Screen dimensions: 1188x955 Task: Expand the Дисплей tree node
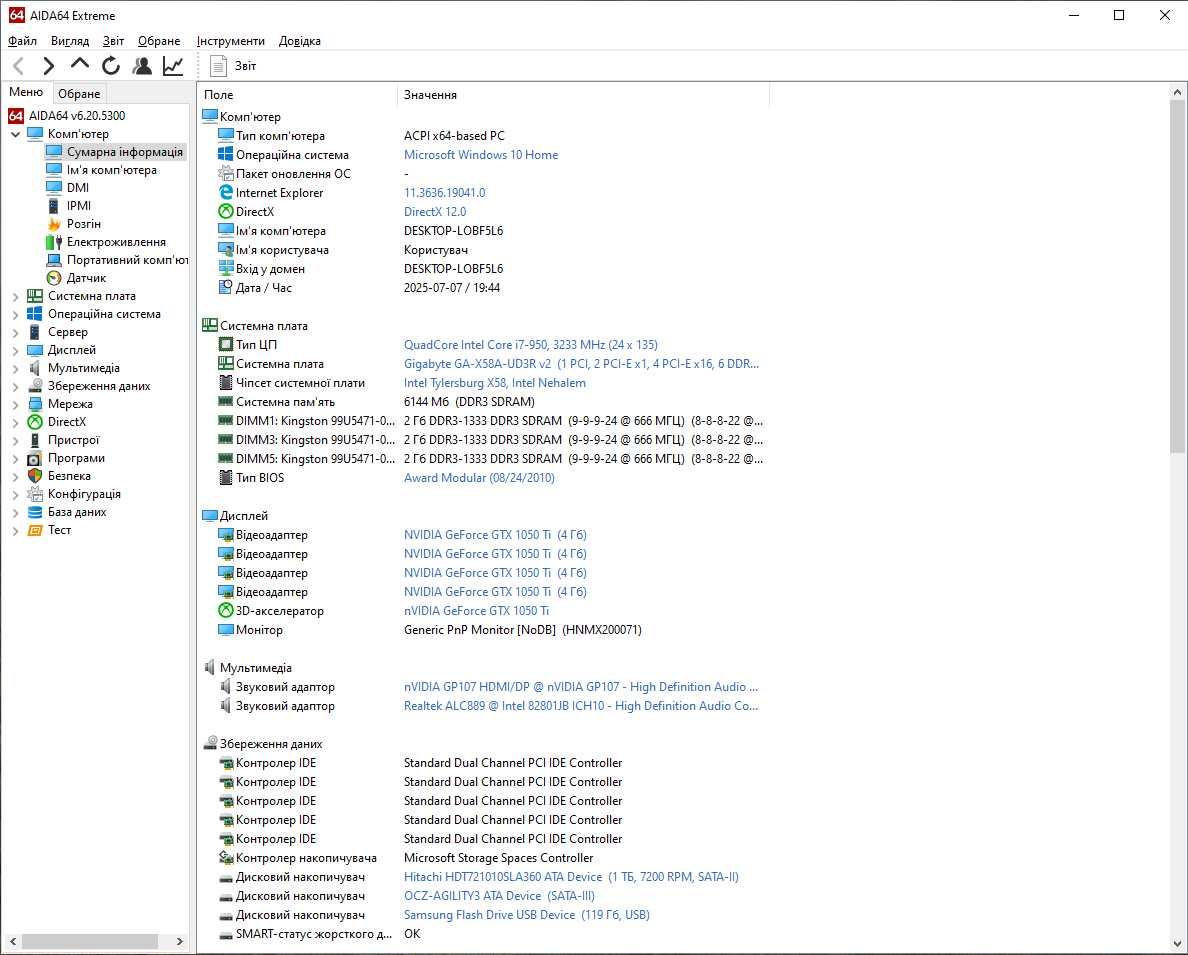coord(15,350)
